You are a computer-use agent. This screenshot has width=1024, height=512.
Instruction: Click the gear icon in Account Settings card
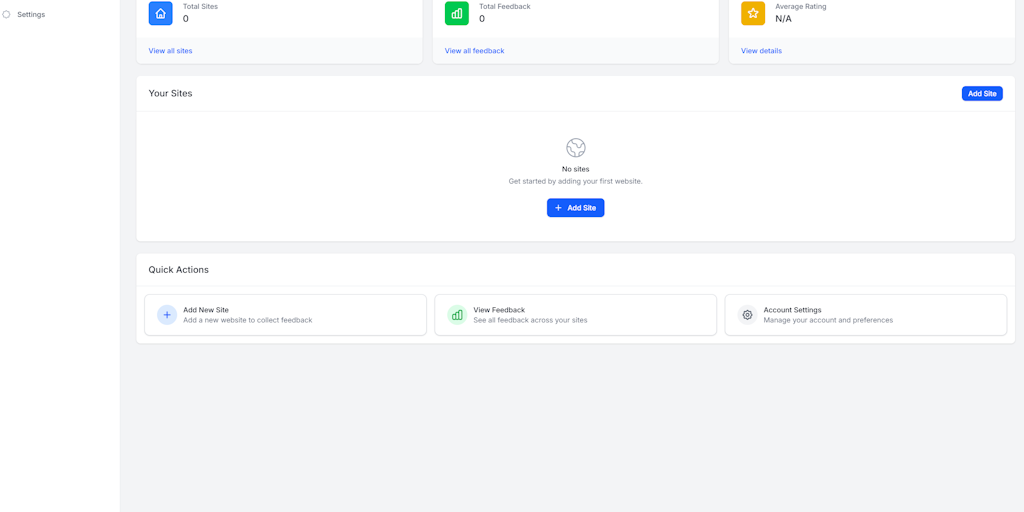coord(747,315)
